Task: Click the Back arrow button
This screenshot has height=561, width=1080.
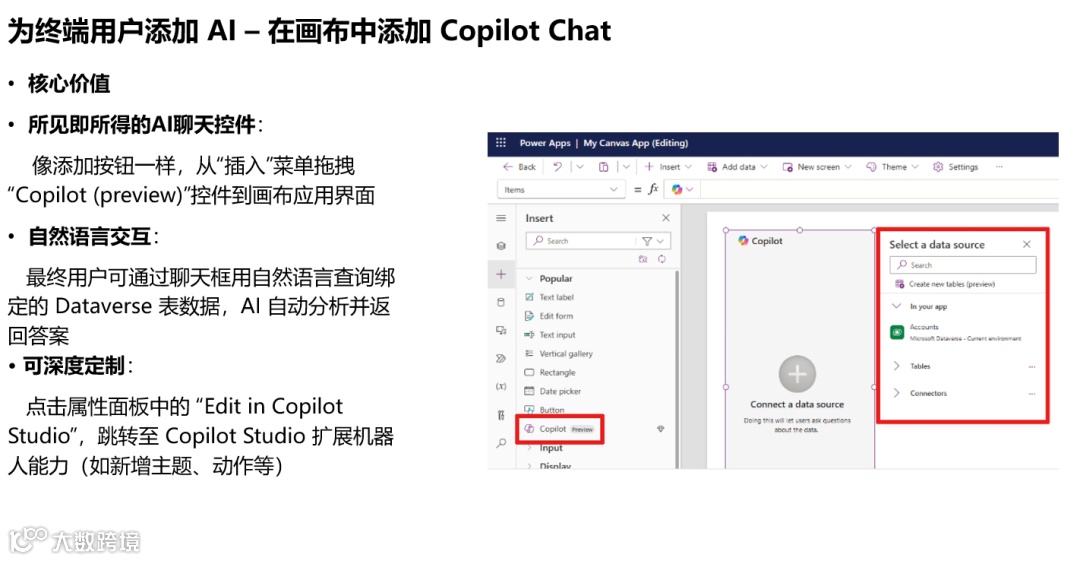Action: pos(519,167)
